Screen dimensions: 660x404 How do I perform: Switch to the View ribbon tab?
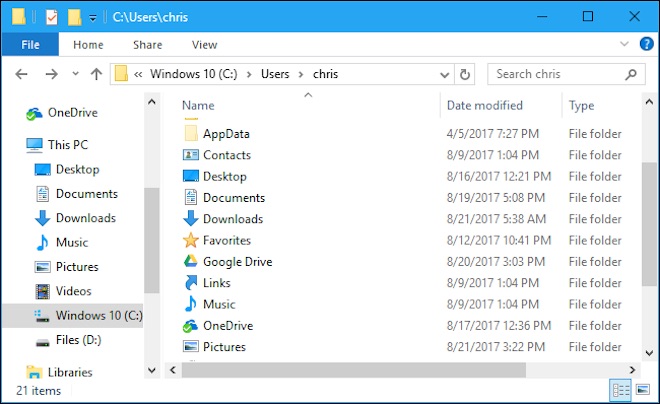(x=205, y=45)
